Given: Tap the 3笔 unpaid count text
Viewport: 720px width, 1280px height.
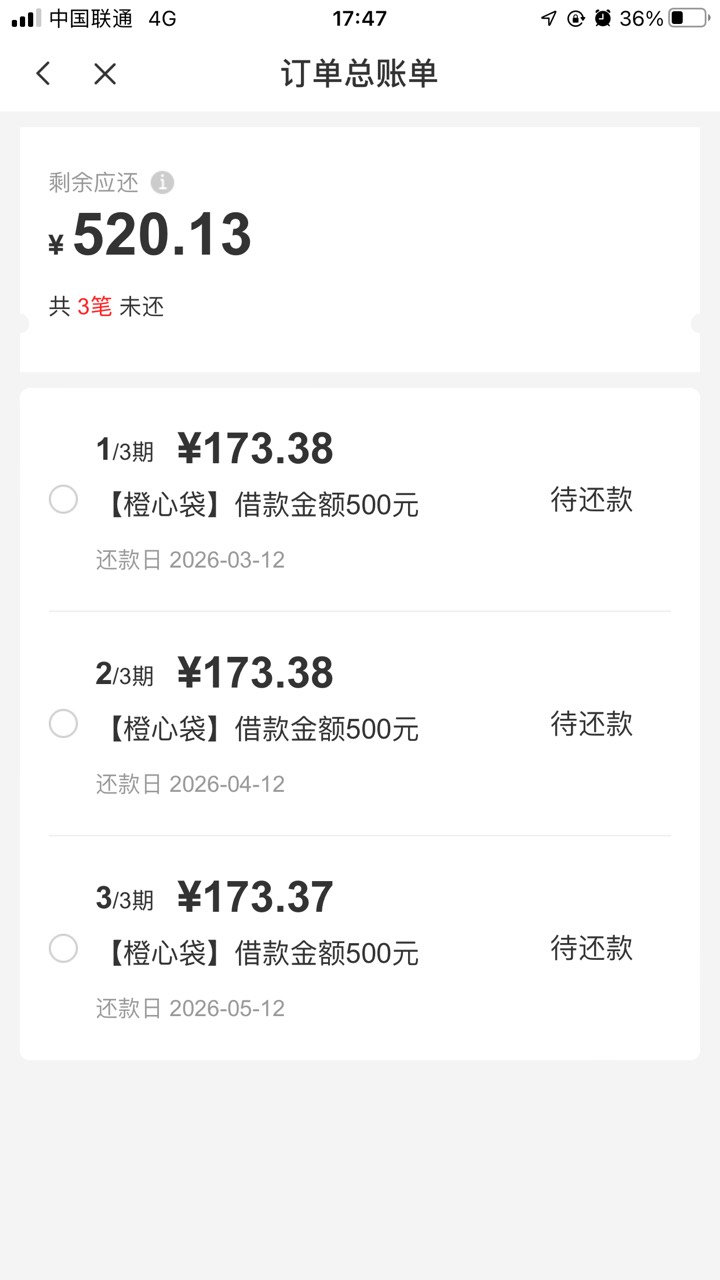Looking at the screenshot, I should click(x=94, y=307).
